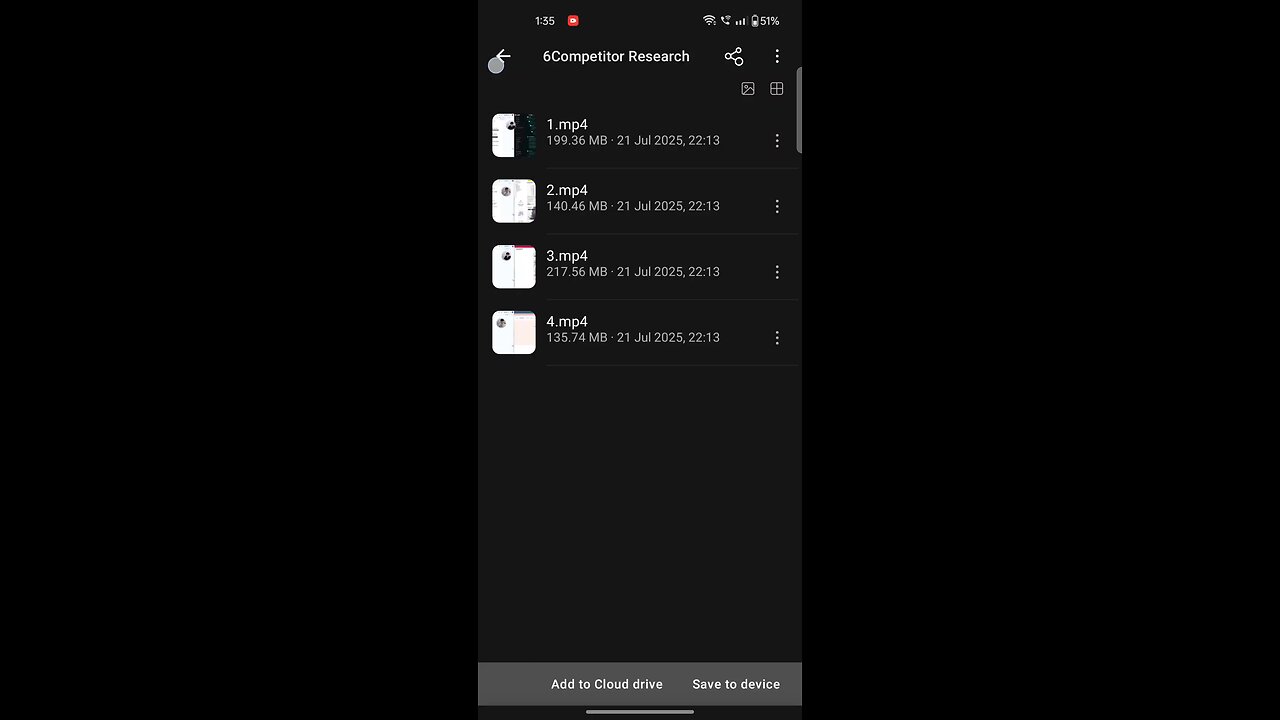Viewport: 1280px width, 720px height.
Task: Open the 2.mp4 video thumbnail
Action: click(x=514, y=201)
